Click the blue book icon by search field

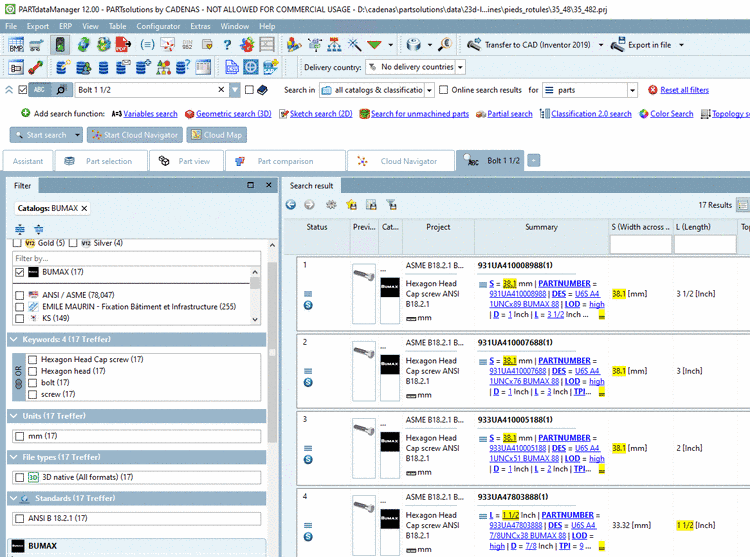click(x=262, y=90)
